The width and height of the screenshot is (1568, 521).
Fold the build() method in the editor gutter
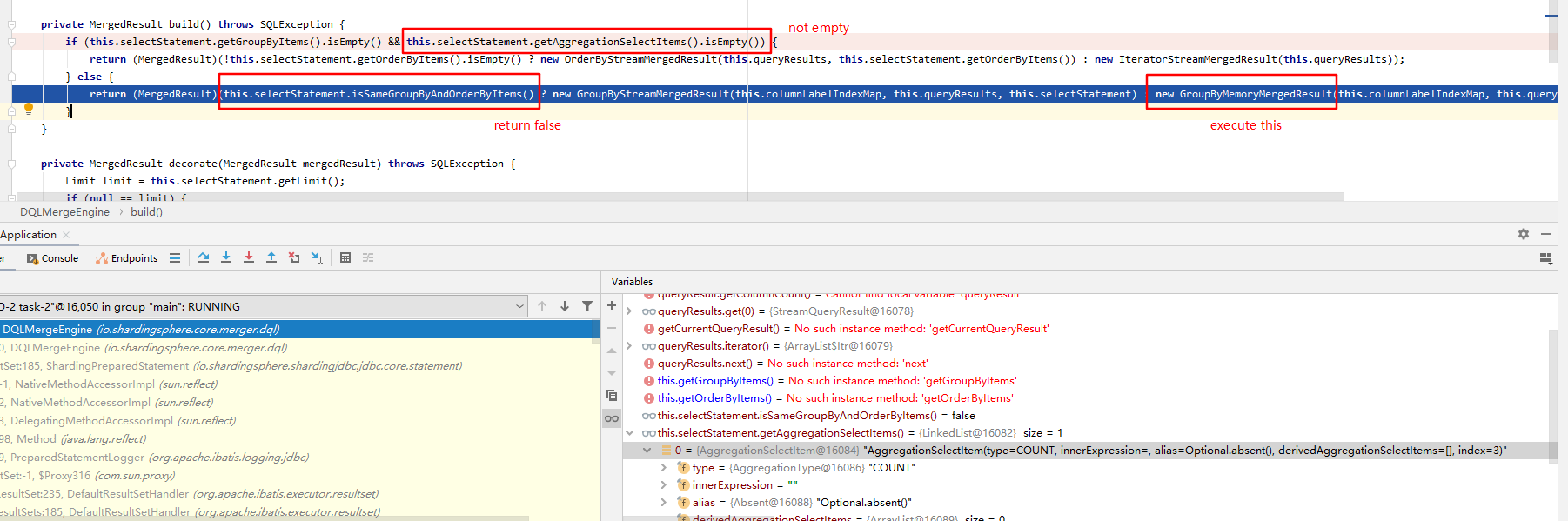pyautogui.click(x=12, y=24)
